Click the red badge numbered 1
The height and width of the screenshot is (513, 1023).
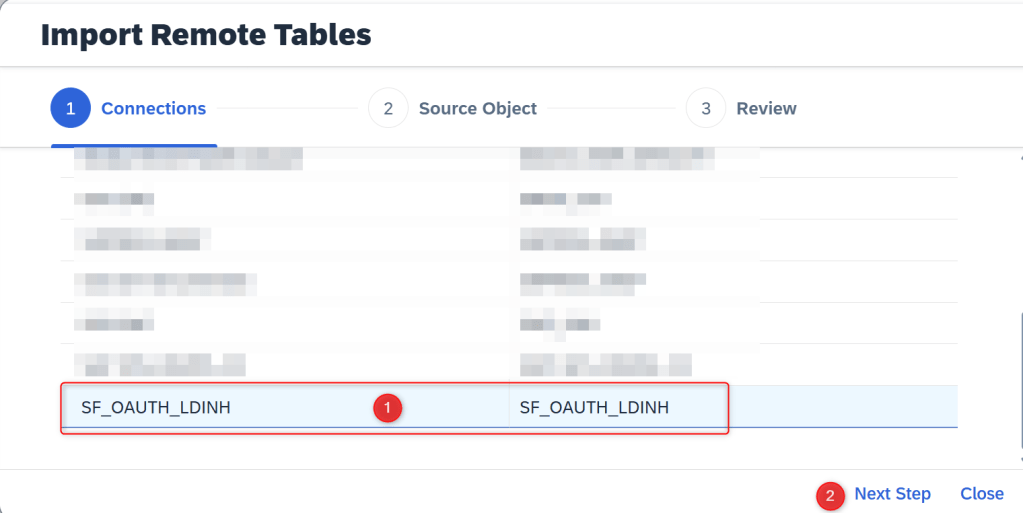[x=387, y=407]
